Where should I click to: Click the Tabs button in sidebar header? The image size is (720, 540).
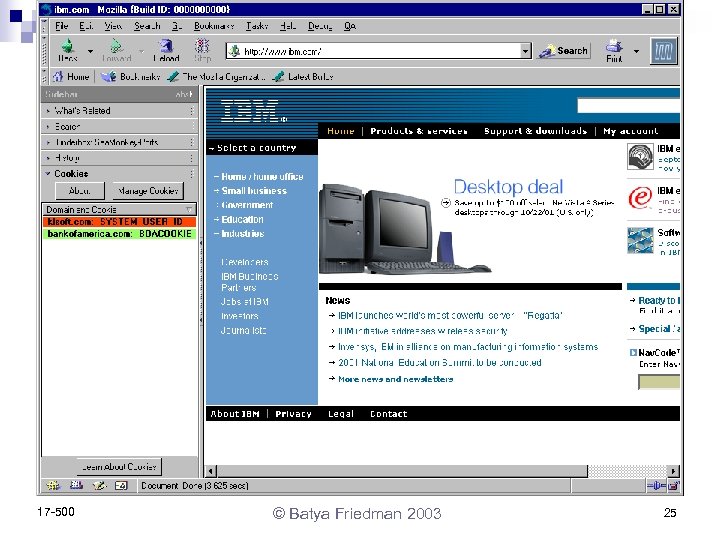click(x=184, y=94)
